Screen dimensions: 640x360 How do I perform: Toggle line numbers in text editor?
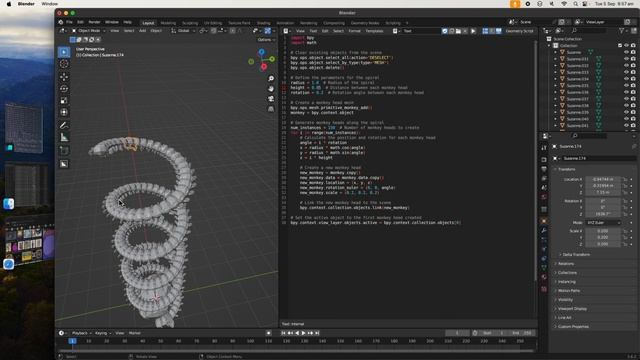(485, 31)
